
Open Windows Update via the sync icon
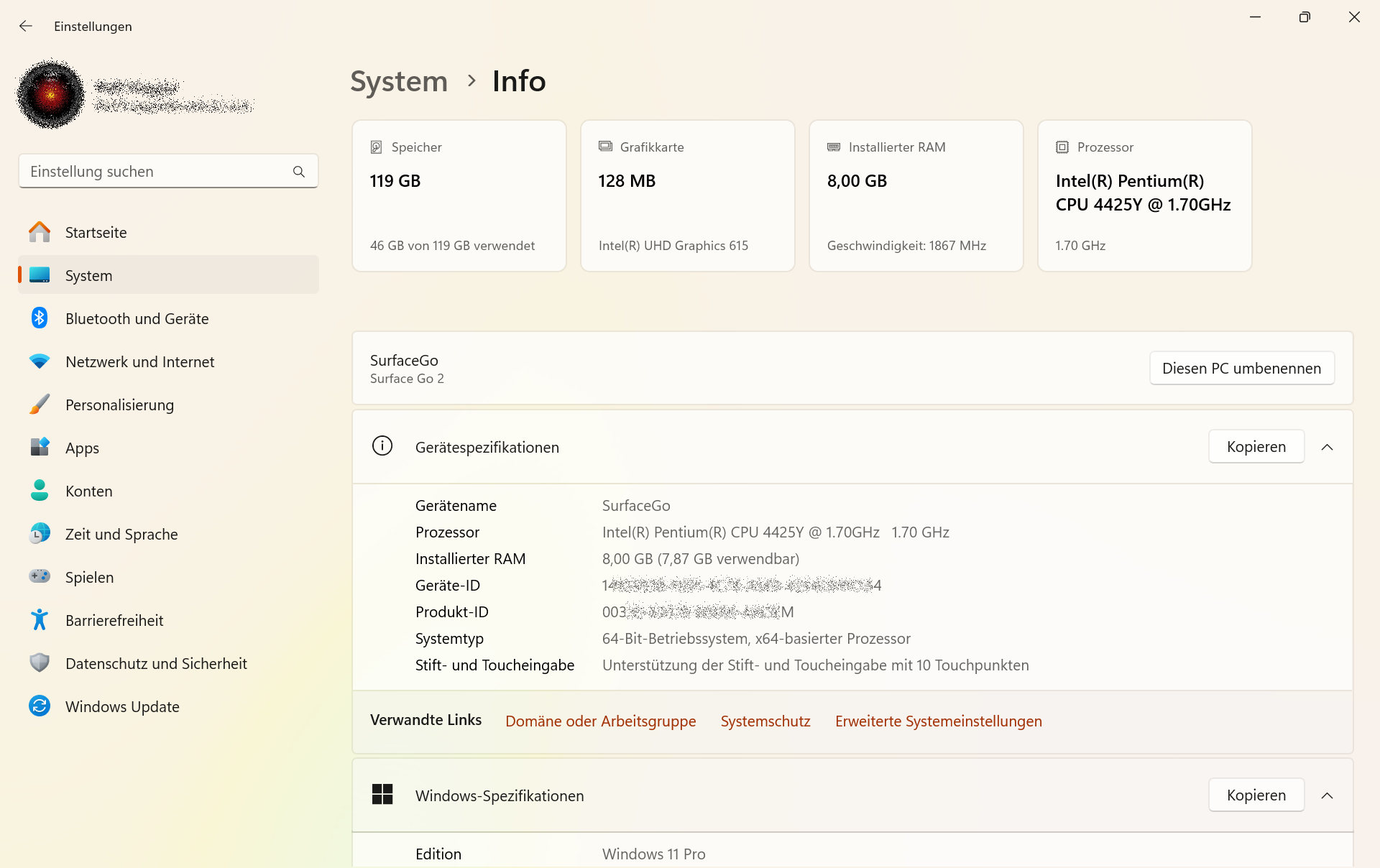40,706
